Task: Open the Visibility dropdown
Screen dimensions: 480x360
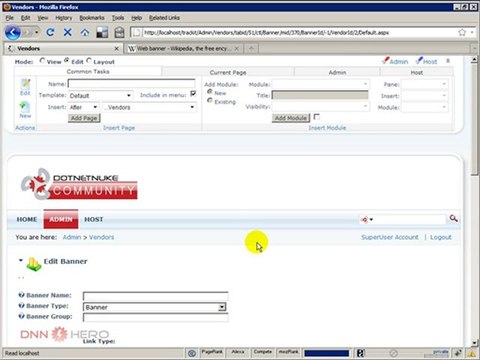Action: pos(320,107)
